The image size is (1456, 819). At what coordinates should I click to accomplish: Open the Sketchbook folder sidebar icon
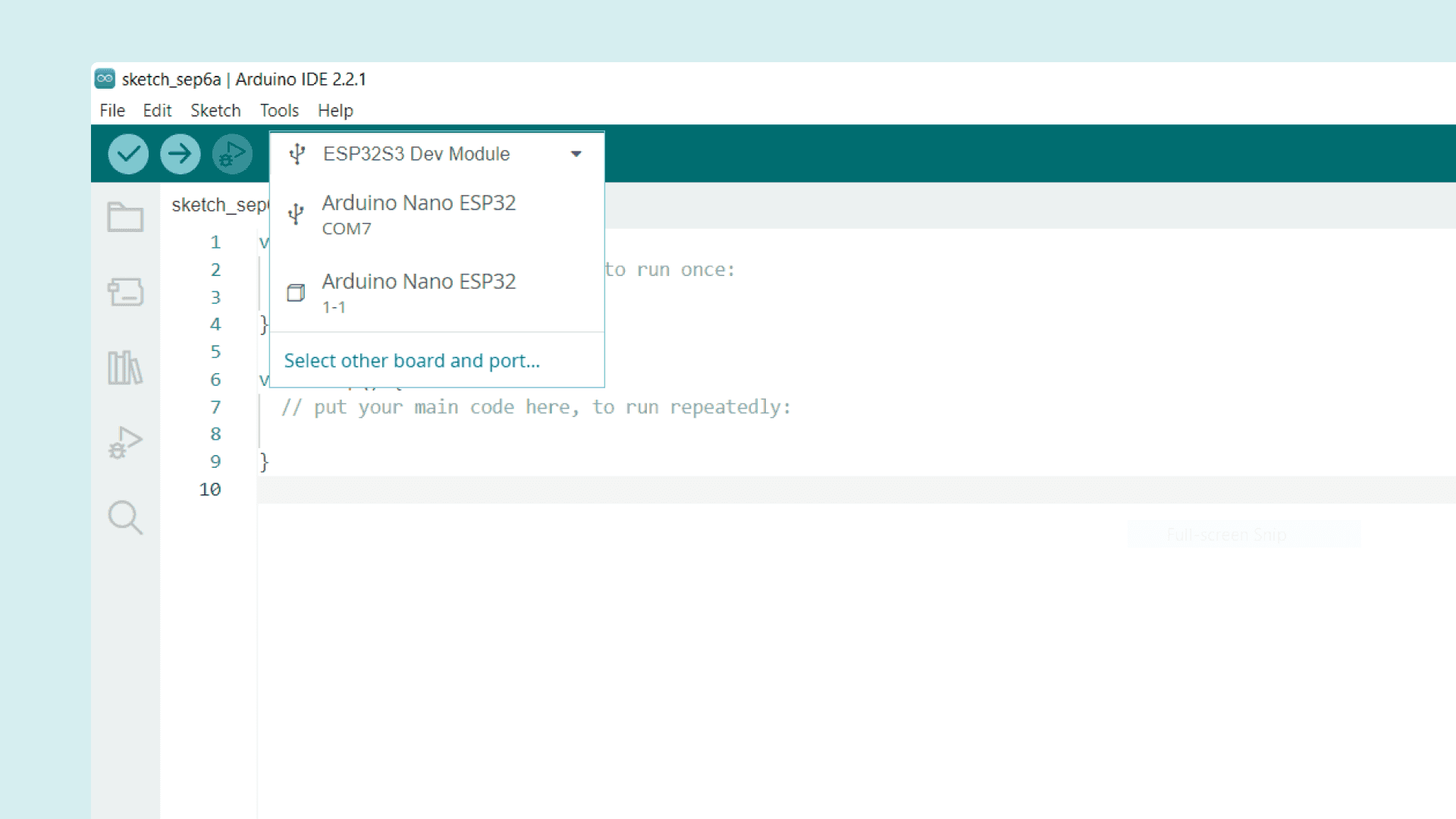125,217
